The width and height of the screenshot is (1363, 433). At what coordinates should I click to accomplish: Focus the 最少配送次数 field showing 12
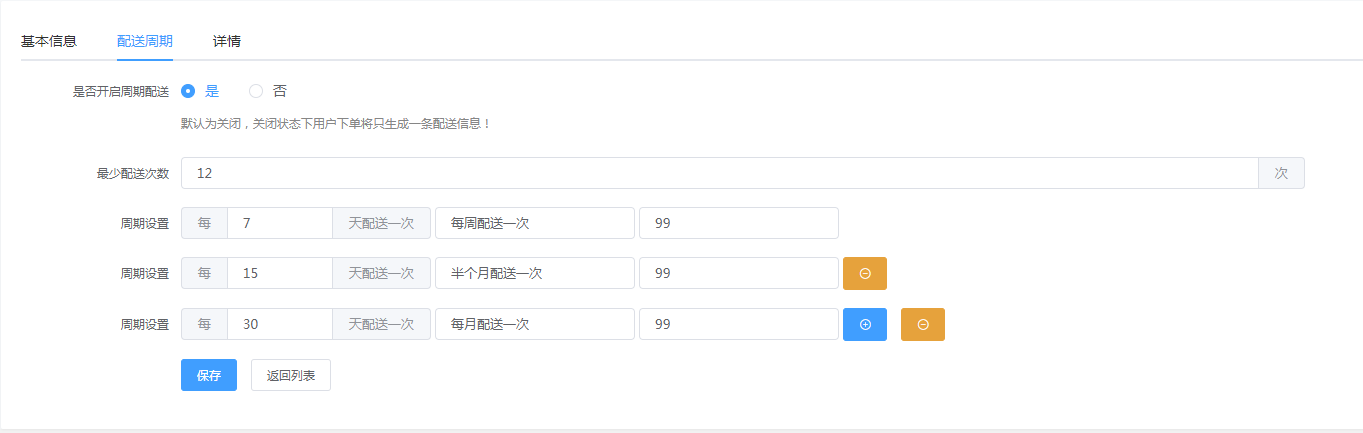click(719, 173)
